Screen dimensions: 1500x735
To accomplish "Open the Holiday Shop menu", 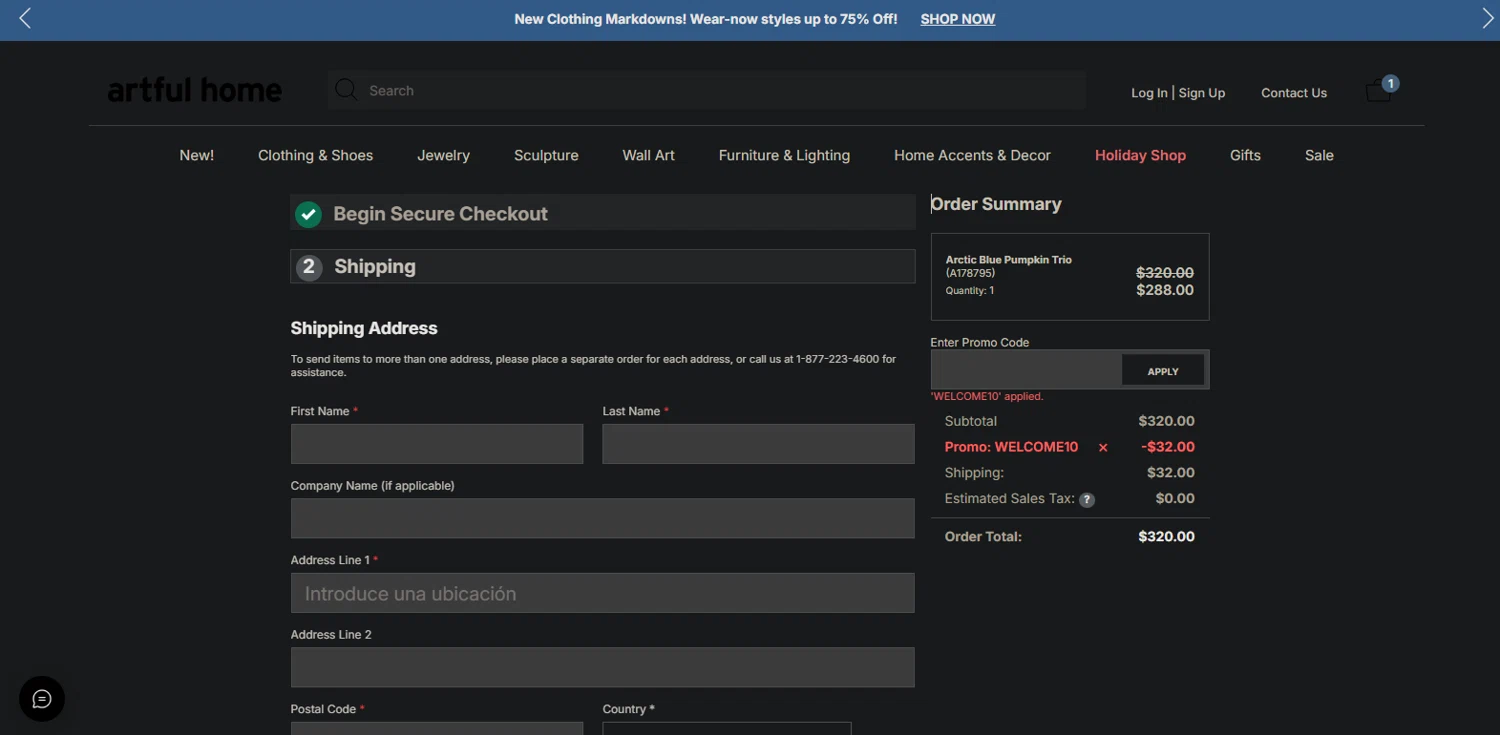I will (x=1140, y=155).
